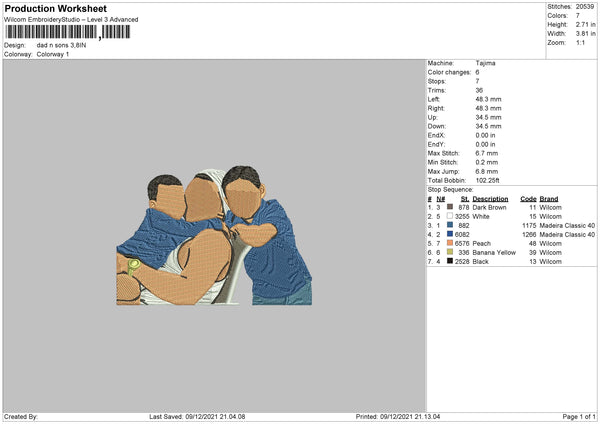The image size is (600, 424).
Task: Click code 1175 in row 3
Action: click(x=529, y=225)
